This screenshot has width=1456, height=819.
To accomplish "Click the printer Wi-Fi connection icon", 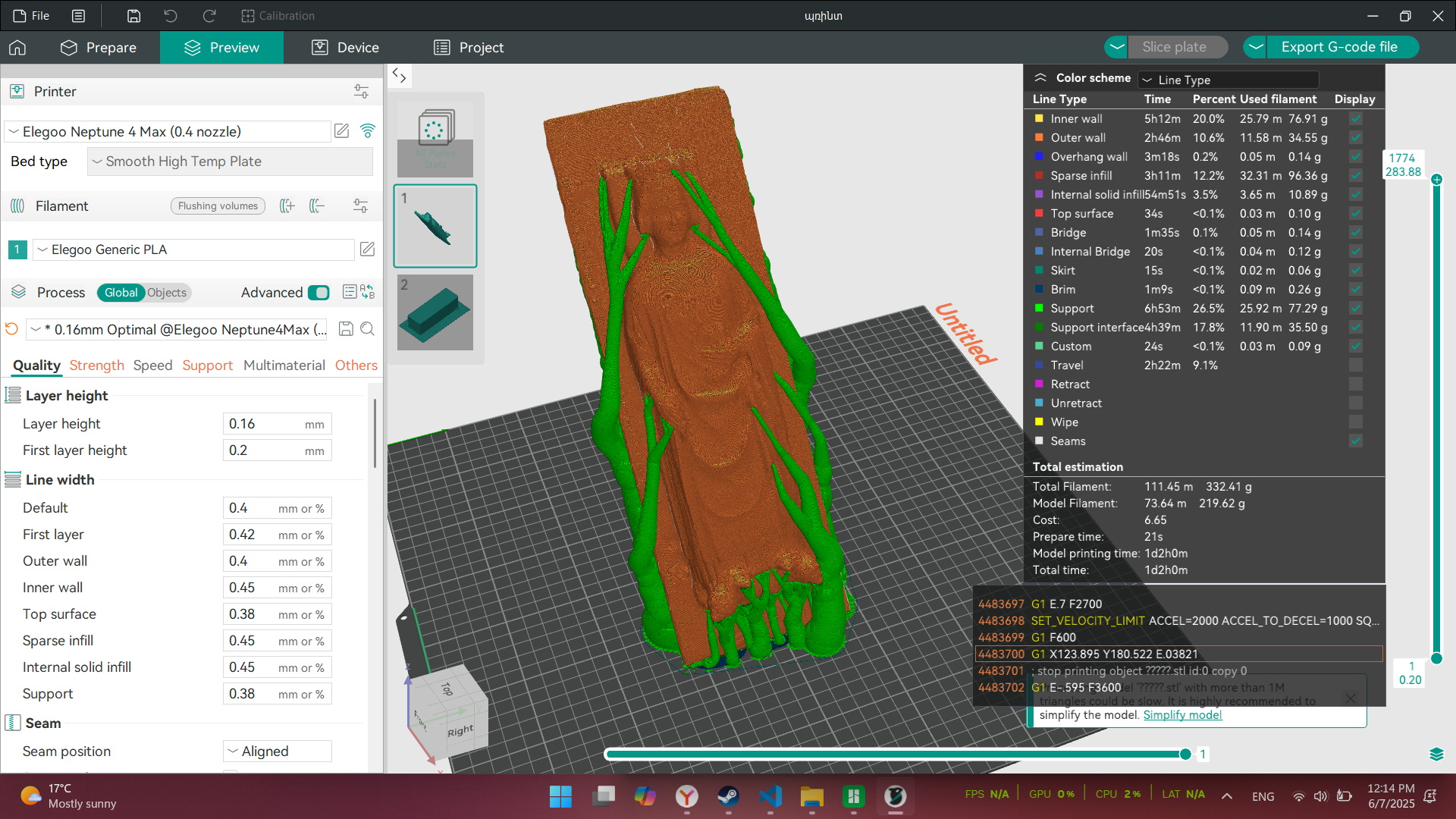I will pyautogui.click(x=368, y=131).
